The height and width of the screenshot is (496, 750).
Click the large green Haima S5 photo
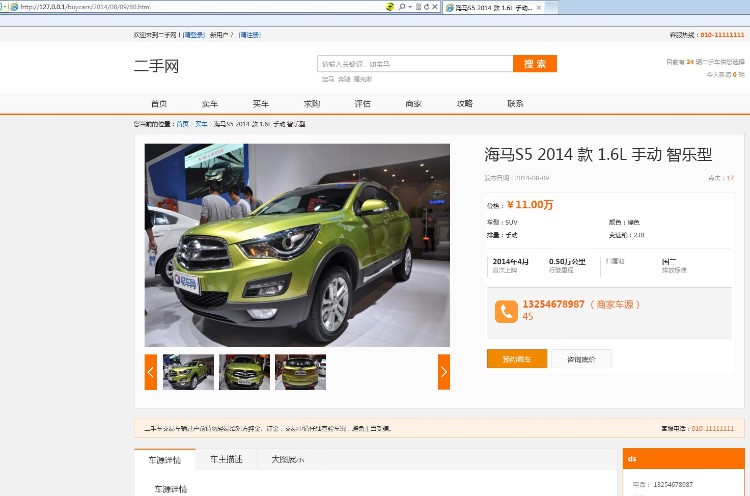click(x=297, y=245)
